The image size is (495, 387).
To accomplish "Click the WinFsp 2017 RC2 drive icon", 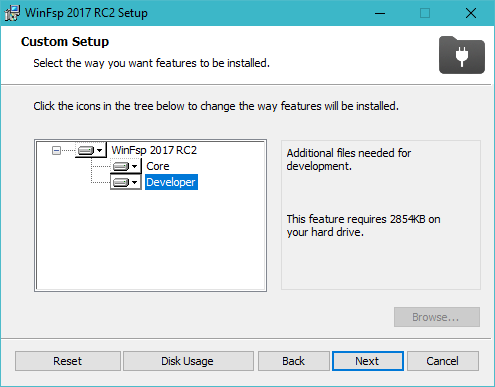I will coord(86,151).
